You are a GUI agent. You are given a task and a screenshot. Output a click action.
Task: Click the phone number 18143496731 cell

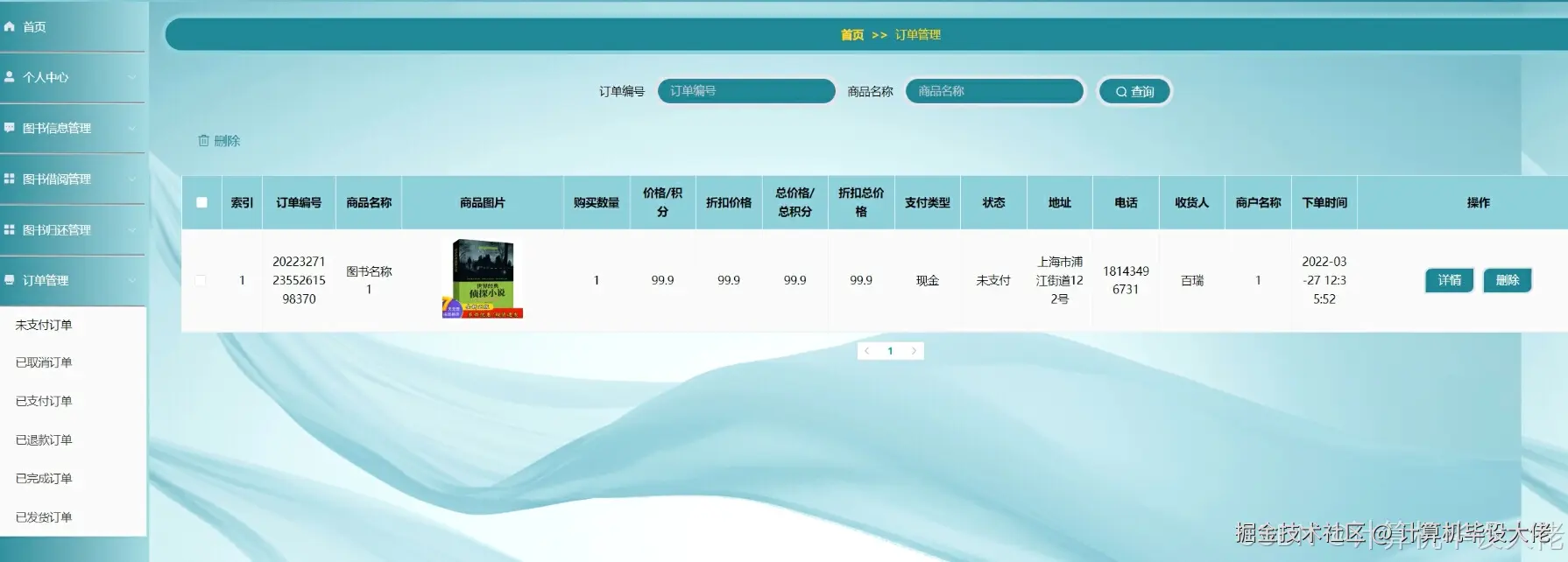(x=1126, y=280)
